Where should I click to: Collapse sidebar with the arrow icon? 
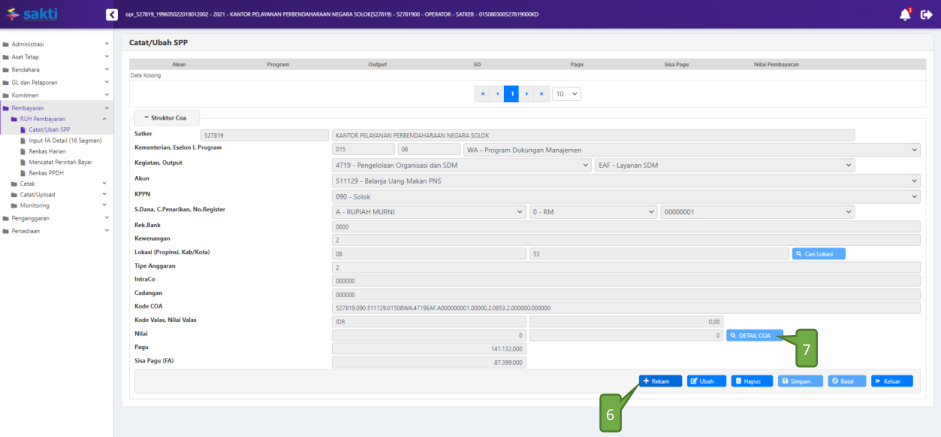click(x=112, y=14)
